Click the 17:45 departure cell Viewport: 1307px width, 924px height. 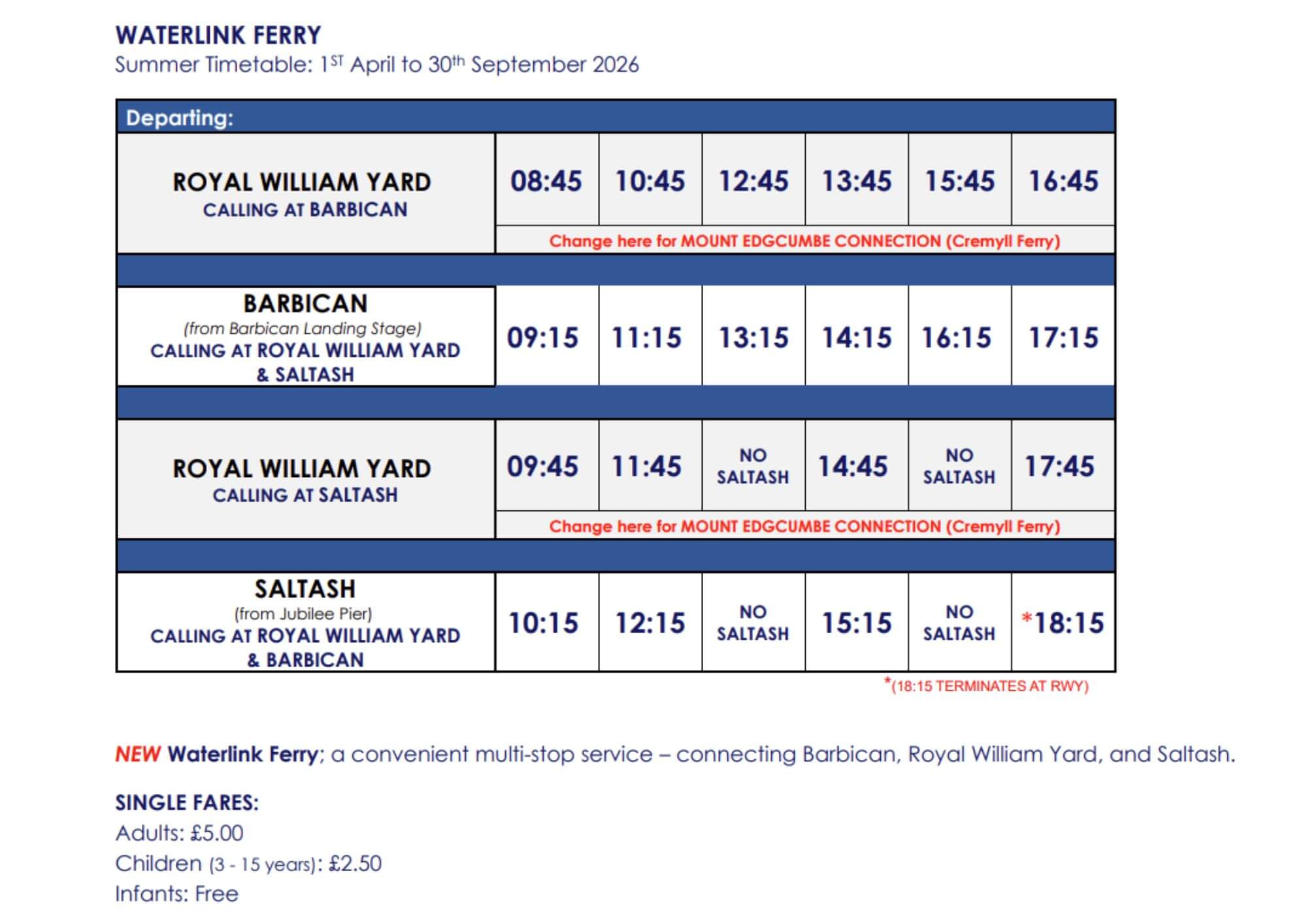[x=1059, y=466]
